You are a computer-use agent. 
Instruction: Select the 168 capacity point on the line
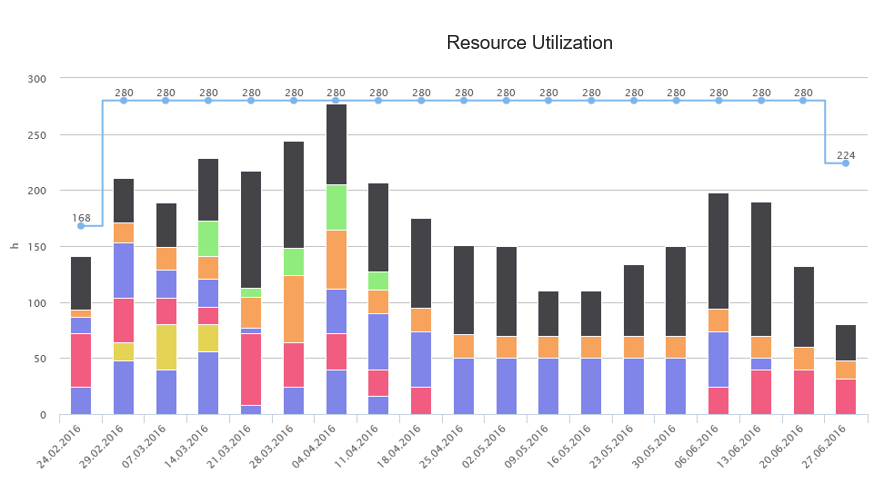pos(81,226)
